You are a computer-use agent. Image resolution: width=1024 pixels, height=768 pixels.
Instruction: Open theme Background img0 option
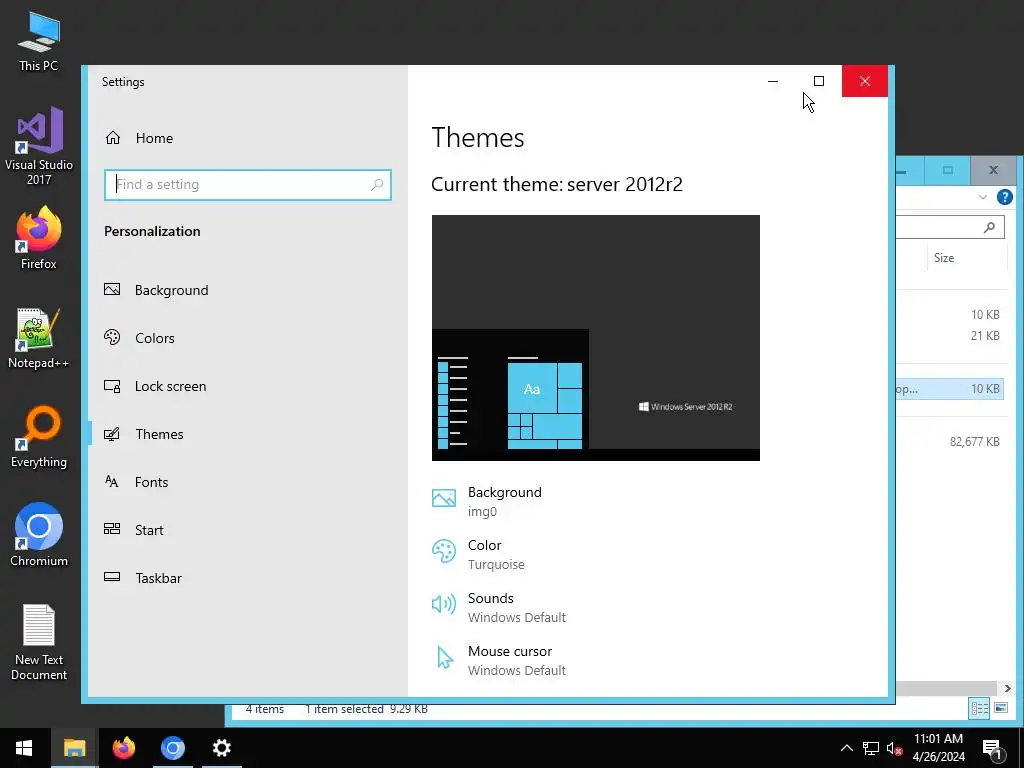[487, 501]
